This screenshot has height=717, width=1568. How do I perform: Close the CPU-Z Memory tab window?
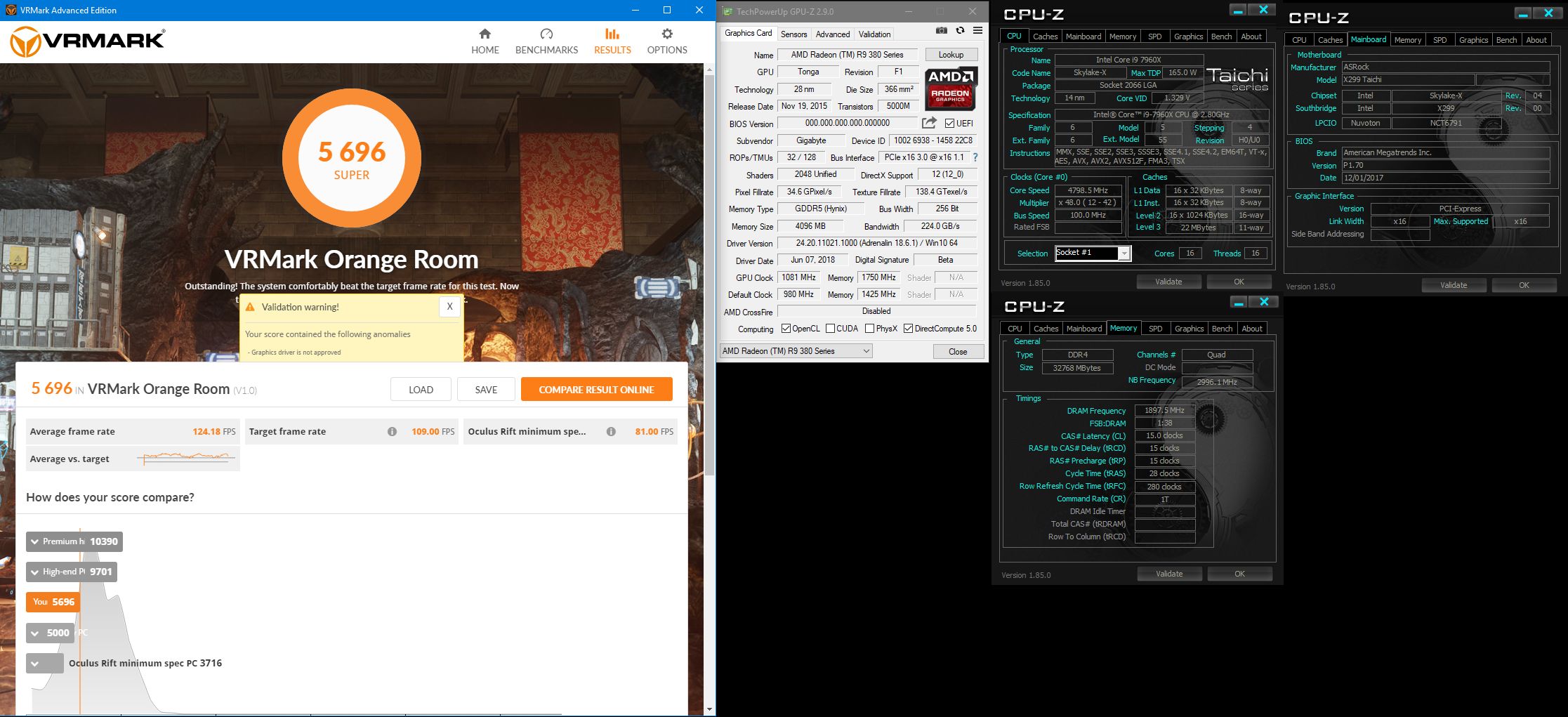pyautogui.click(x=1264, y=302)
